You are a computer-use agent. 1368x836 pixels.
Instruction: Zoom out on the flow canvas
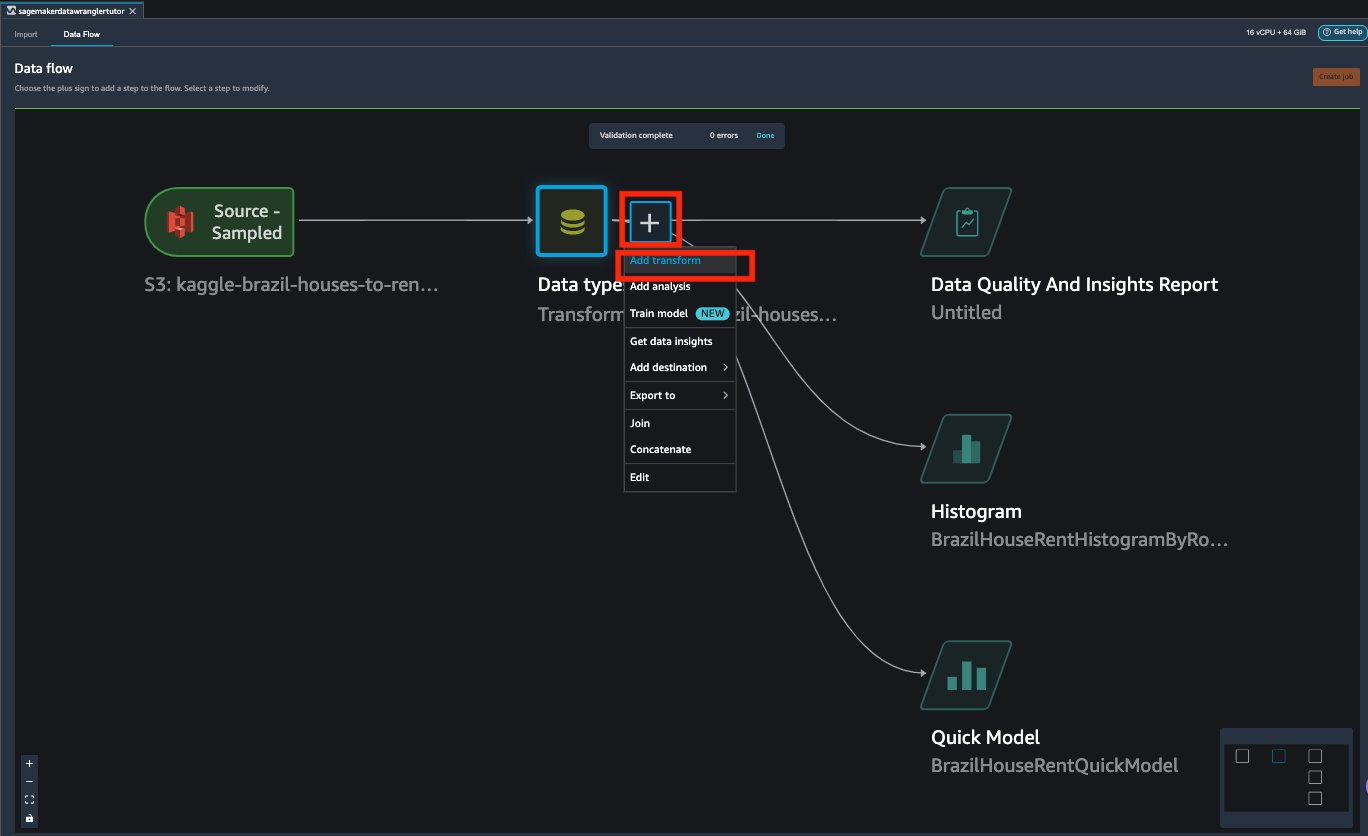[29, 781]
